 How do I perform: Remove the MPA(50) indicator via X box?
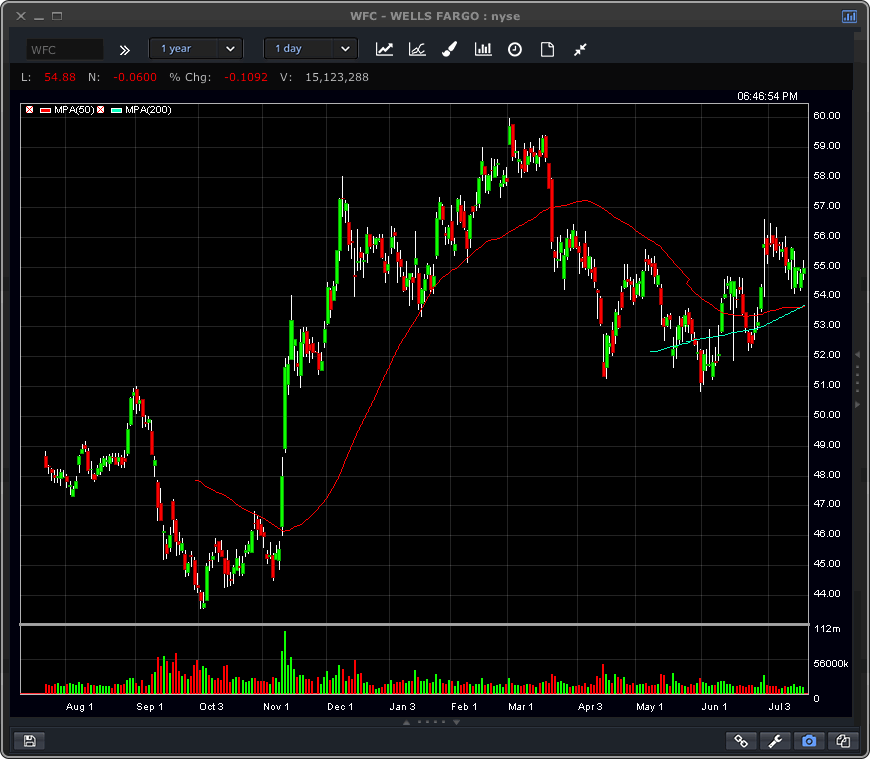[29, 110]
